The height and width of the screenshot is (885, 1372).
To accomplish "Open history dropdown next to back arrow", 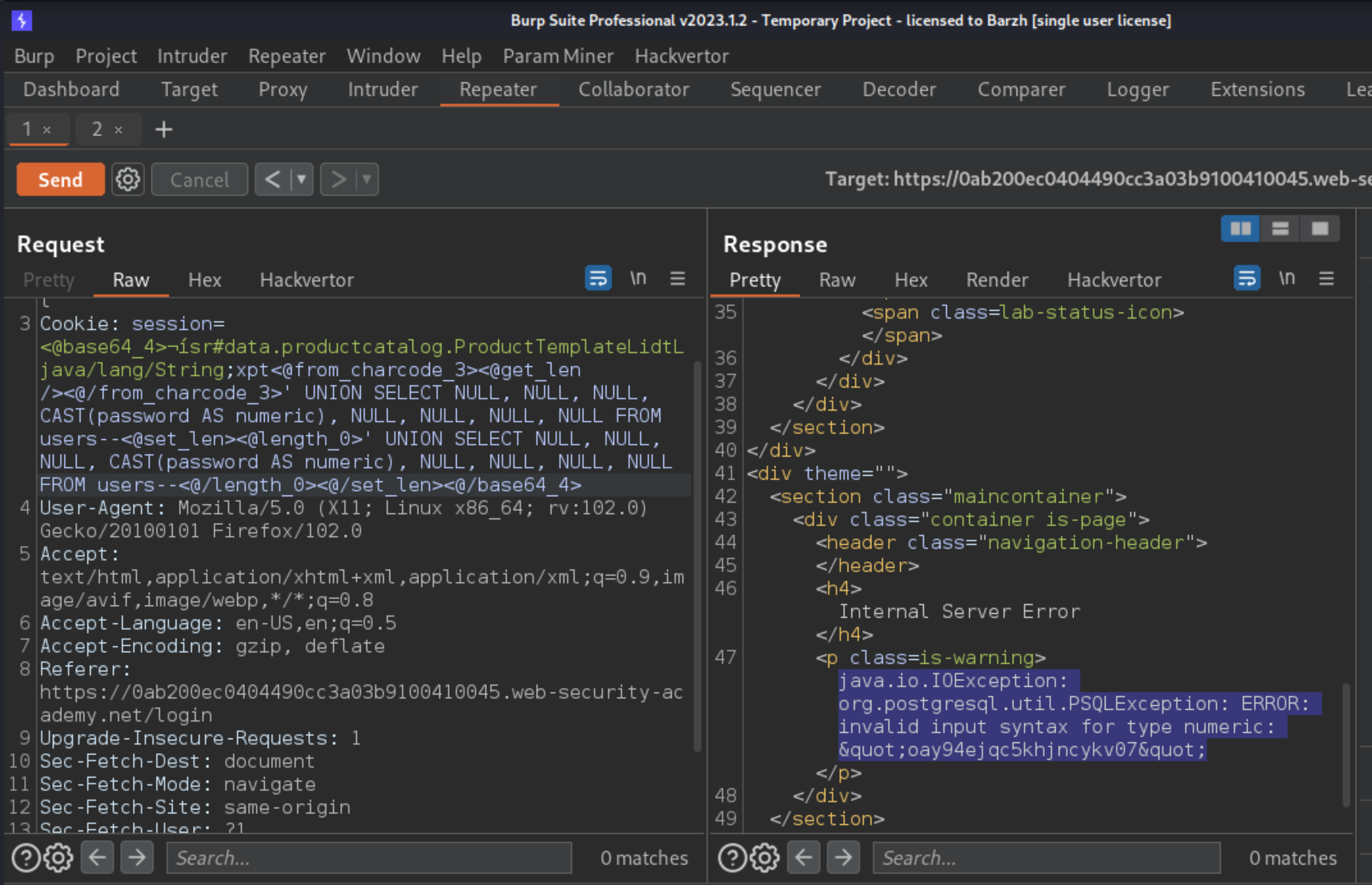I will pyautogui.click(x=301, y=179).
